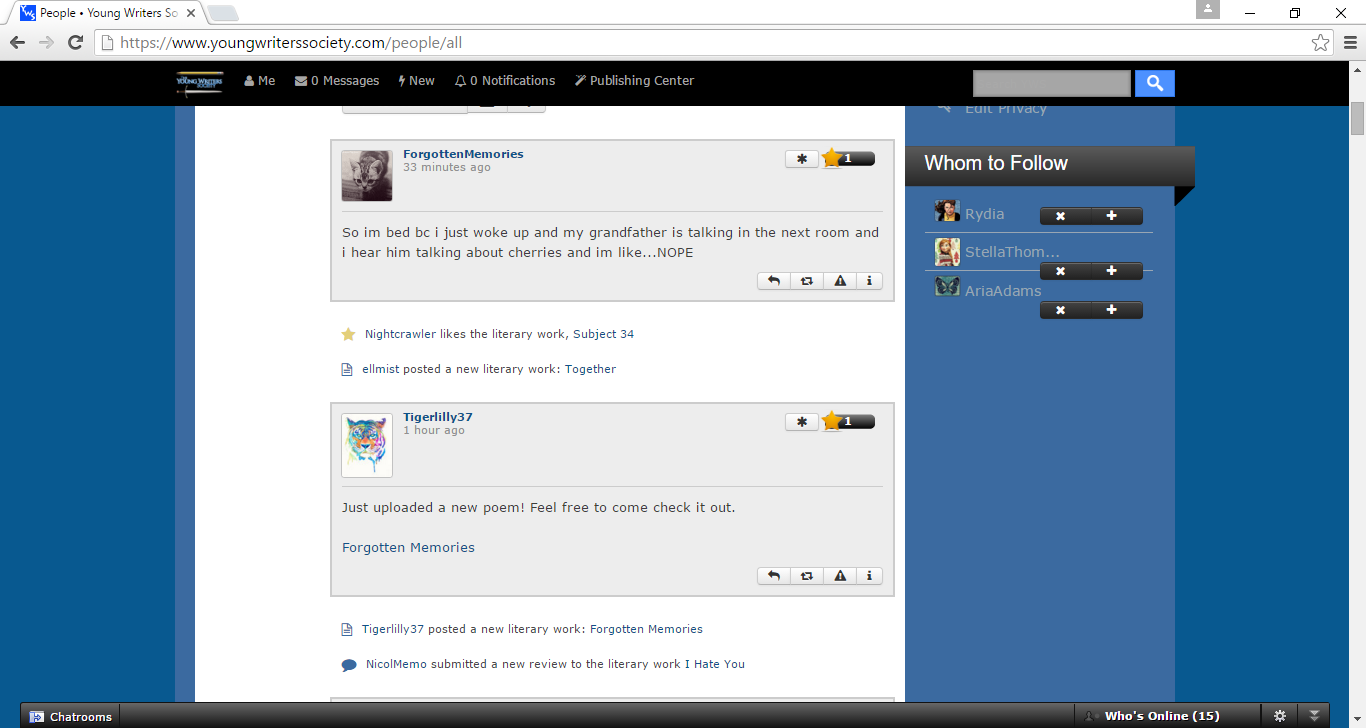Click reply arrow on ForgottenMemories post
Viewport: 1366px width, 728px height.
pos(774,281)
